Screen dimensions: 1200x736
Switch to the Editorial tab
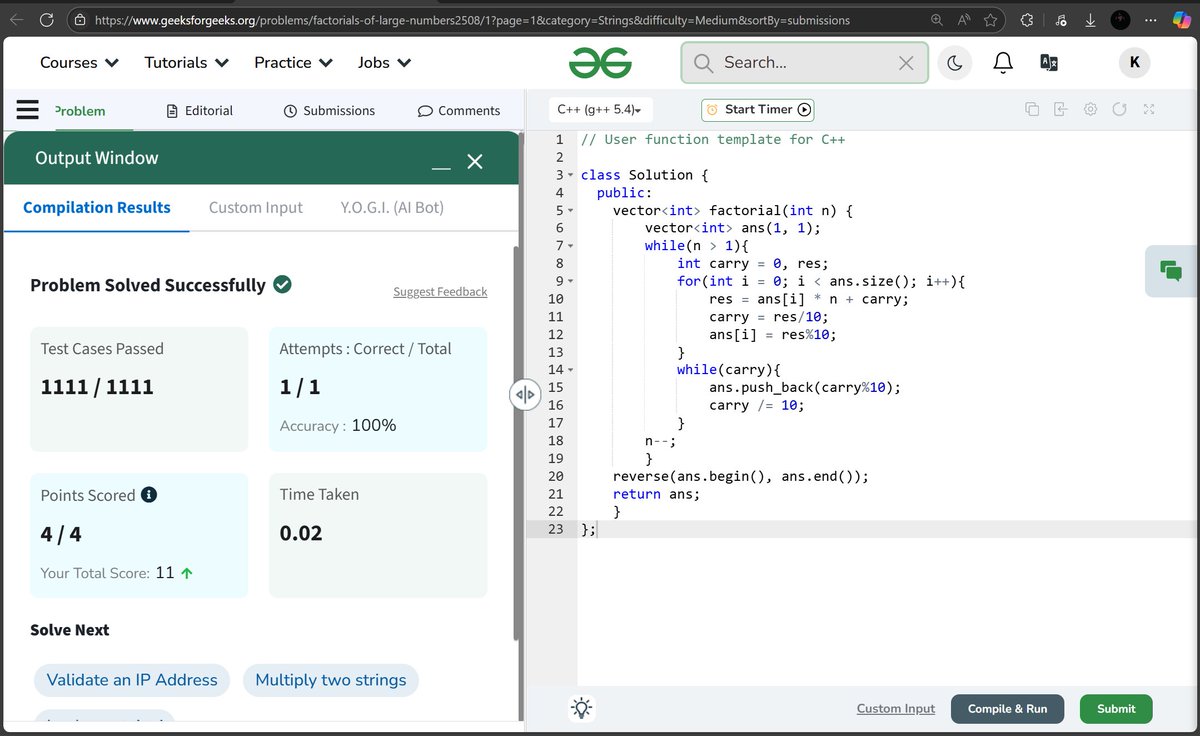tap(199, 111)
